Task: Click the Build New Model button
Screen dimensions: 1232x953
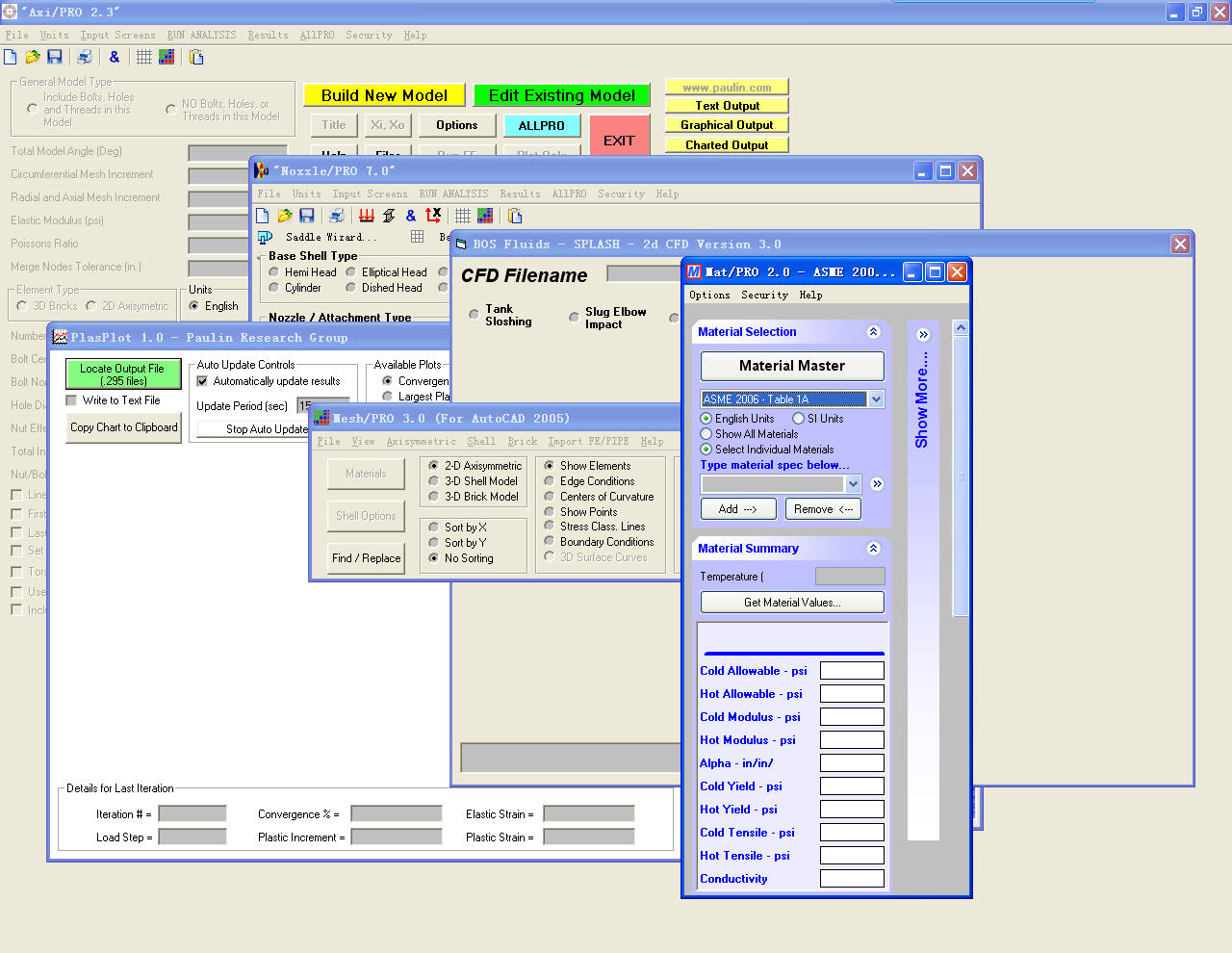Action: pyautogui.click(x=384, y=95)
